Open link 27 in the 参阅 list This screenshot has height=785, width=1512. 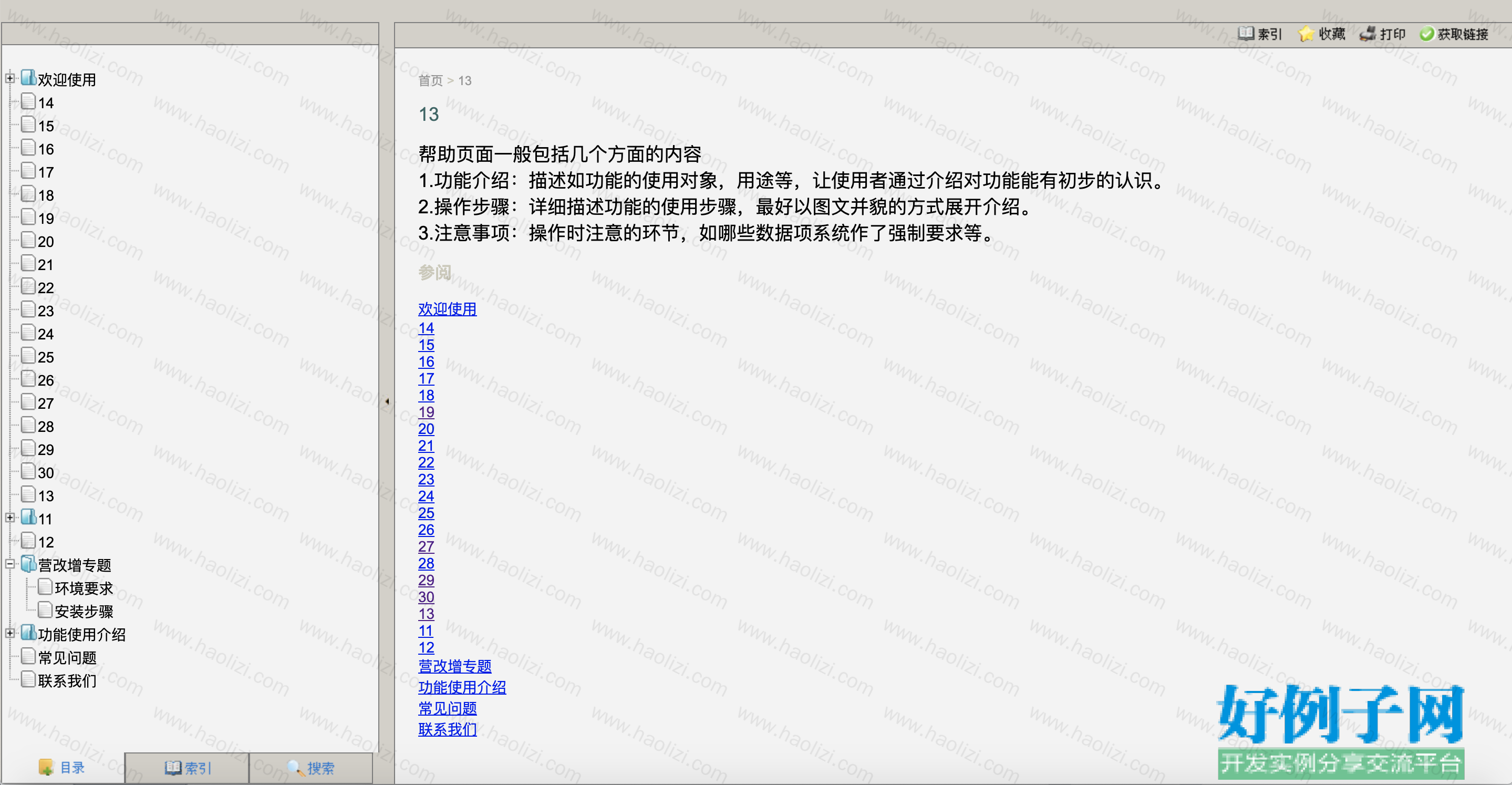[426, 546]
